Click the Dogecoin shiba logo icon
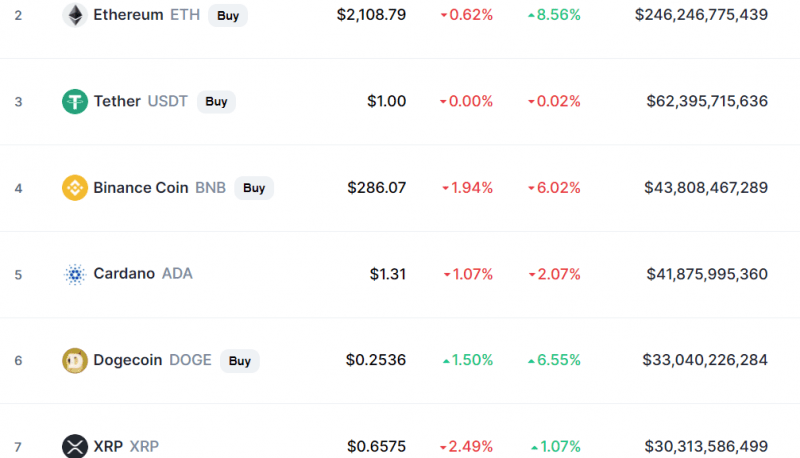This screenshot has width=800, height=458. click(x=75, y=361)
